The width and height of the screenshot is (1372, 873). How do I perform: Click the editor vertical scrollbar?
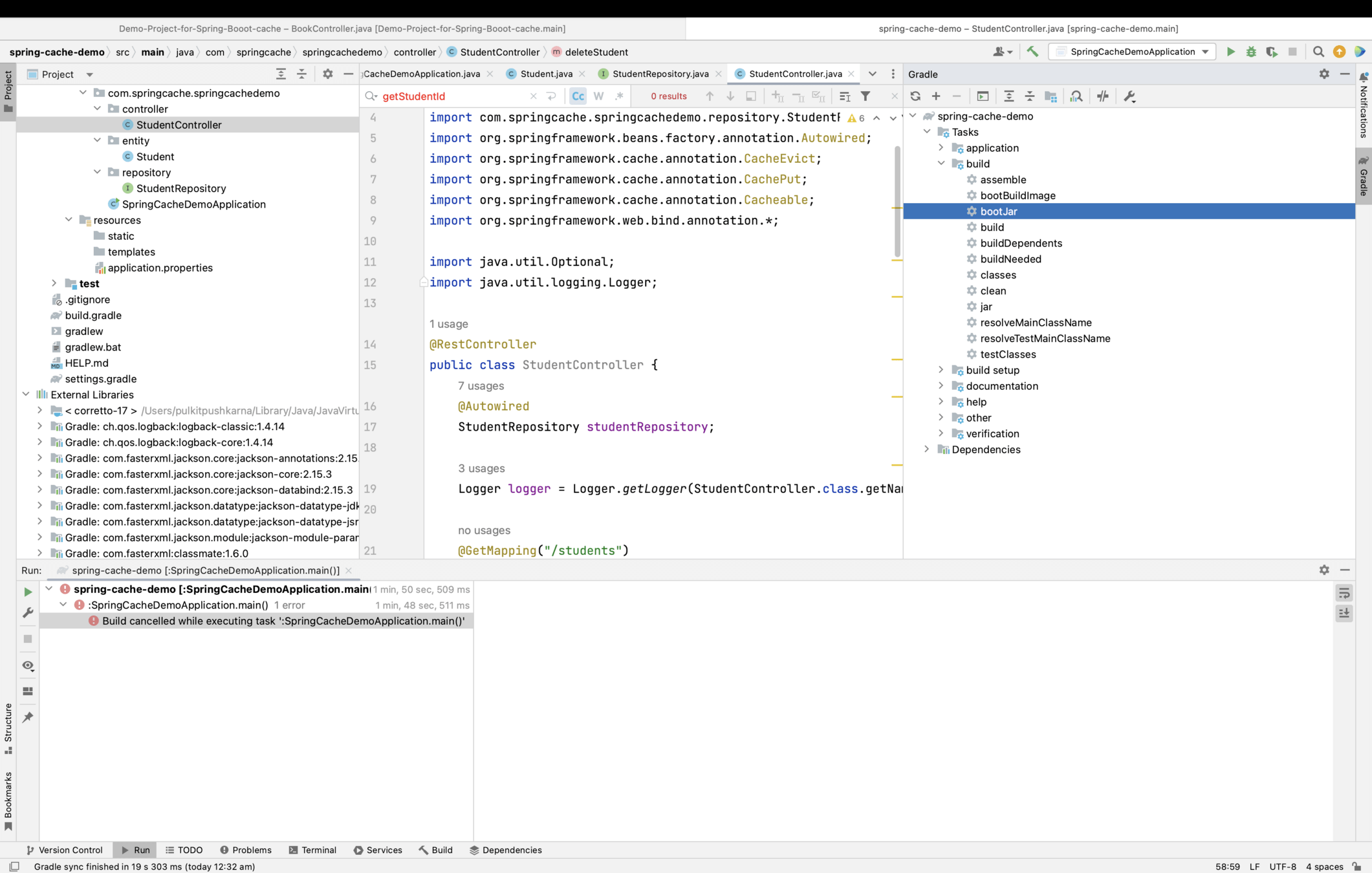point(897,200)
